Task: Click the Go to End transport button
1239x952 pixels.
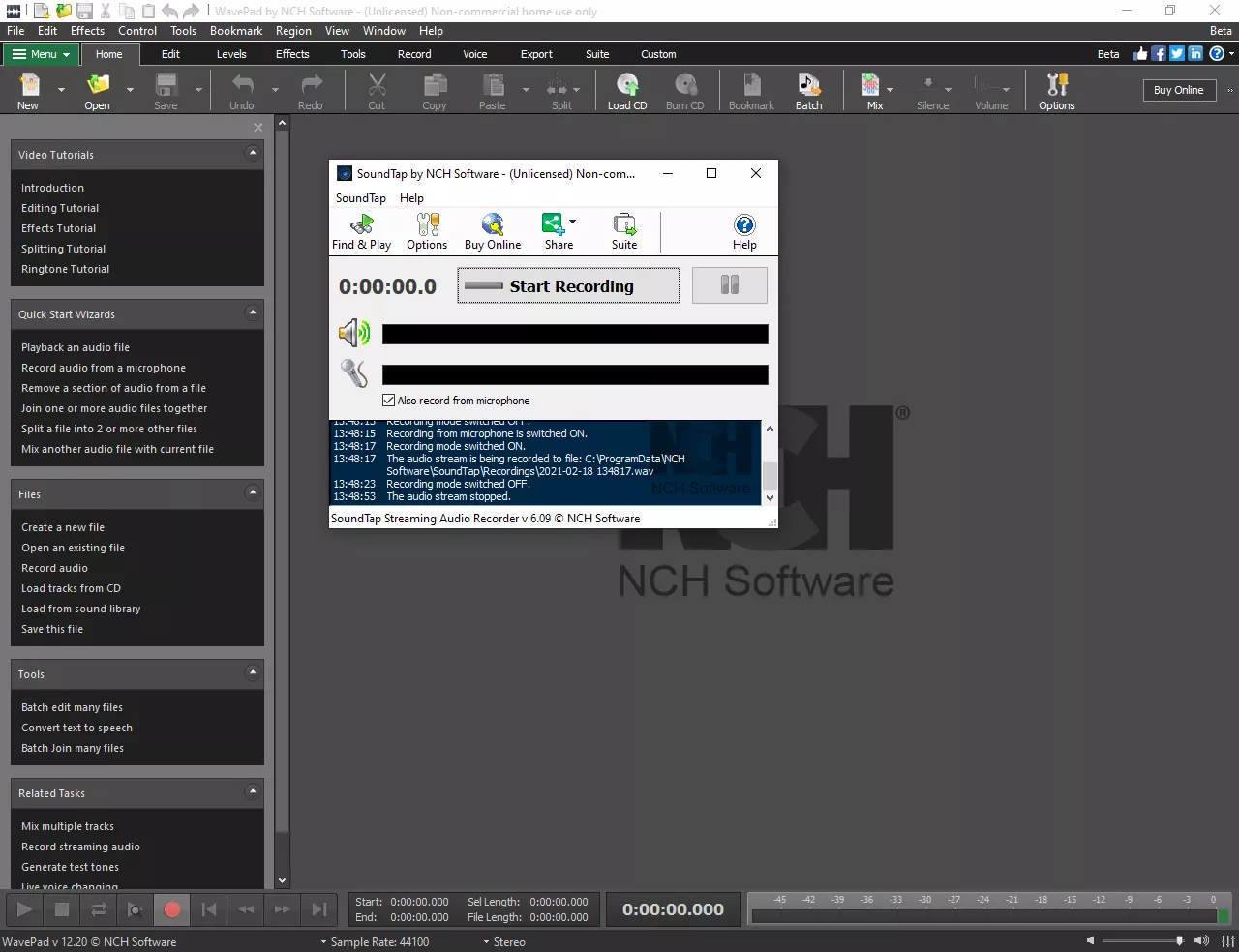Action: (319, 909)
